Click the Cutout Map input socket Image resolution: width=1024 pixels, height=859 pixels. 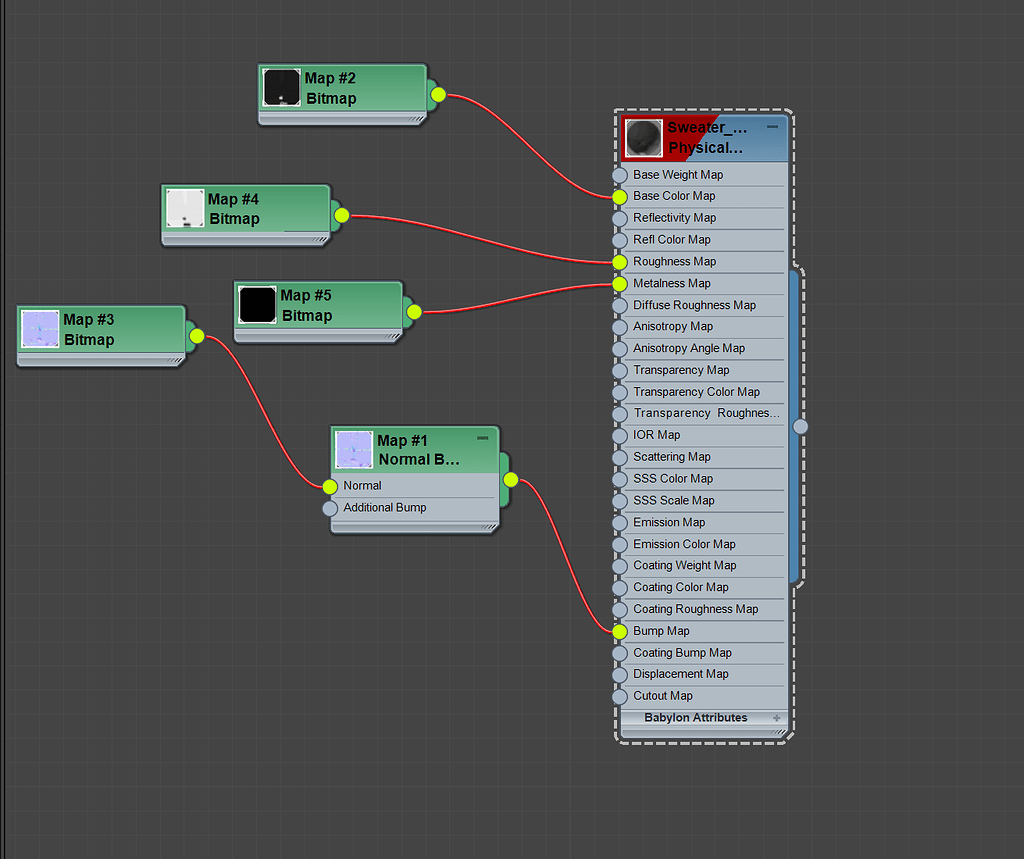tap(619, 696)
